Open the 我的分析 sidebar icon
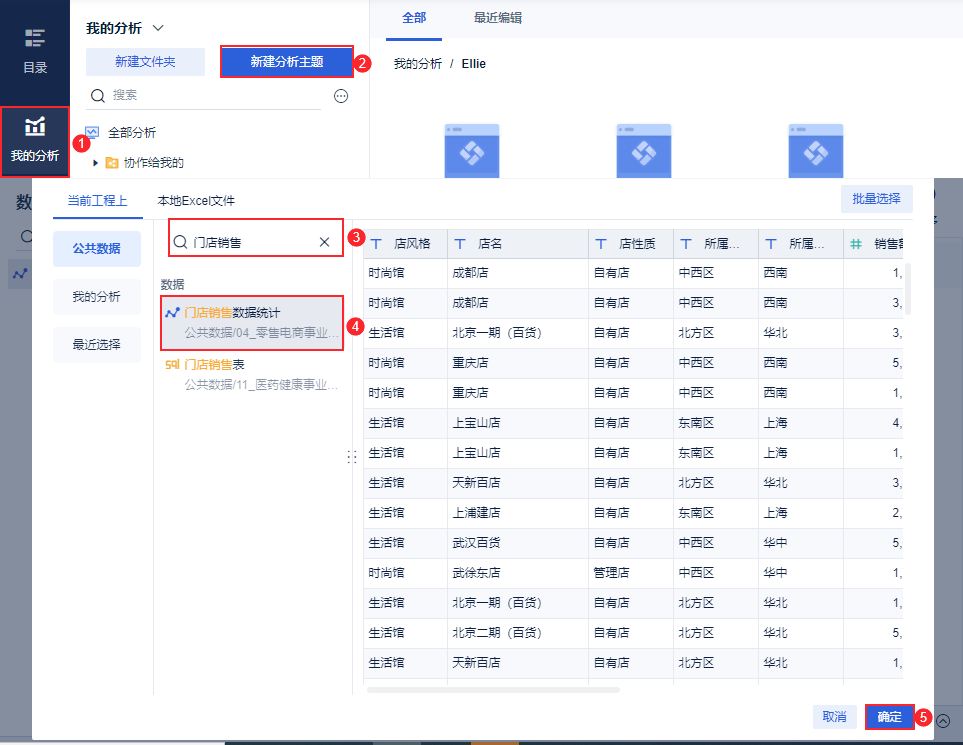This screenshot has height=745, width=963. [x=34, y=141]
